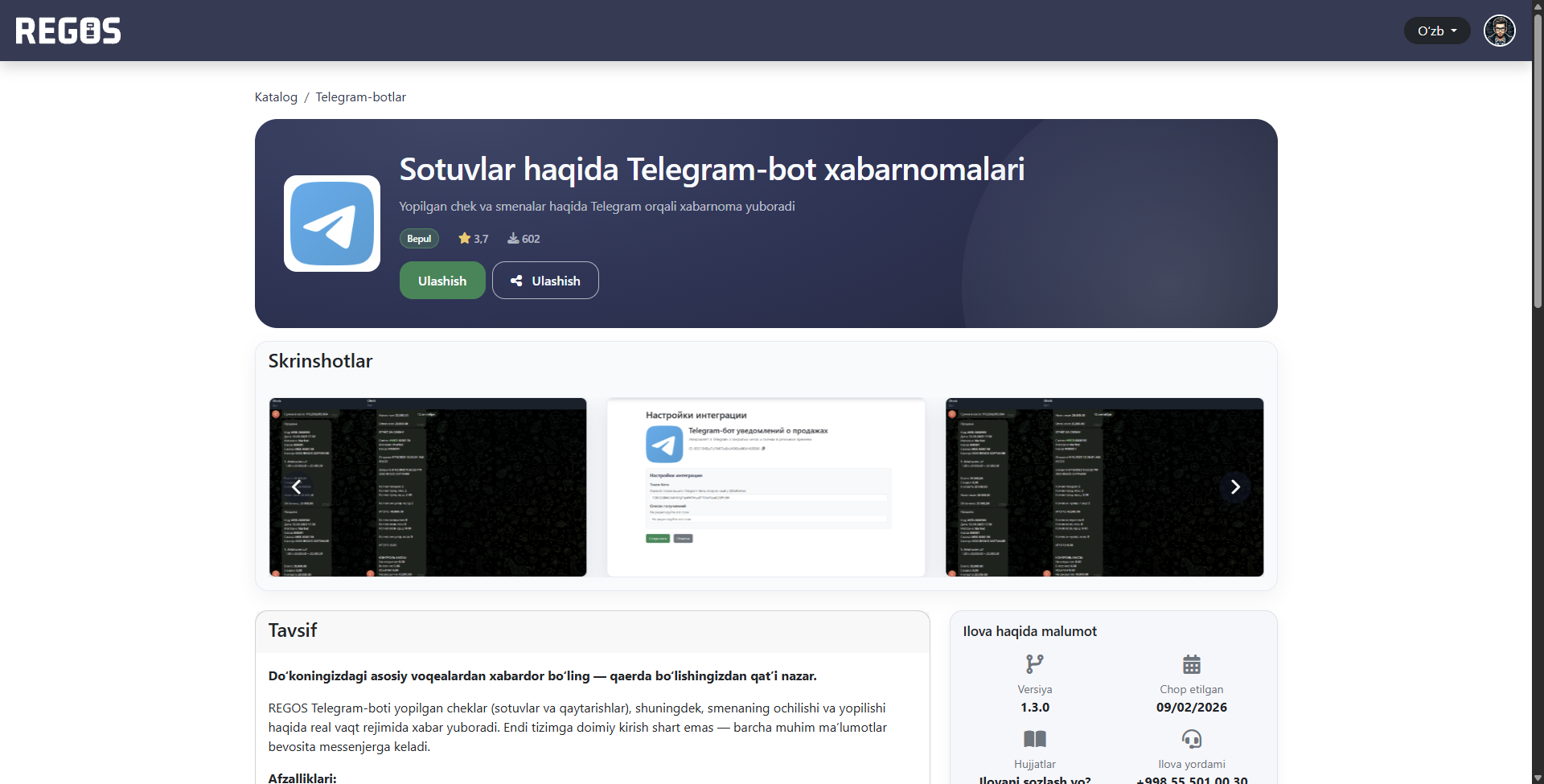Click the Ilova yordami headset icon

[x=1192, y=739]
